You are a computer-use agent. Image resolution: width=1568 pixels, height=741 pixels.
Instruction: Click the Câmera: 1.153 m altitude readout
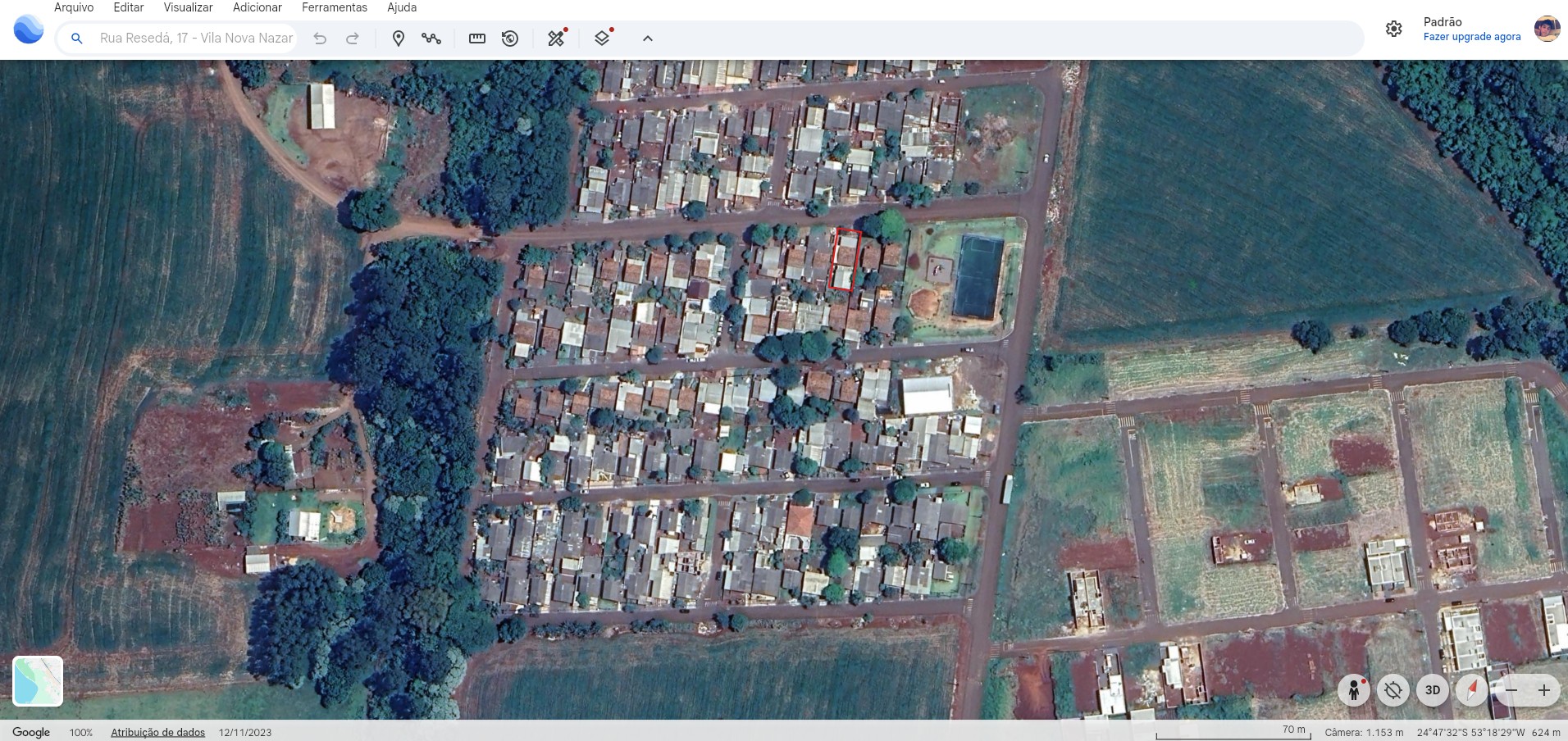[x=1364, y=732]
